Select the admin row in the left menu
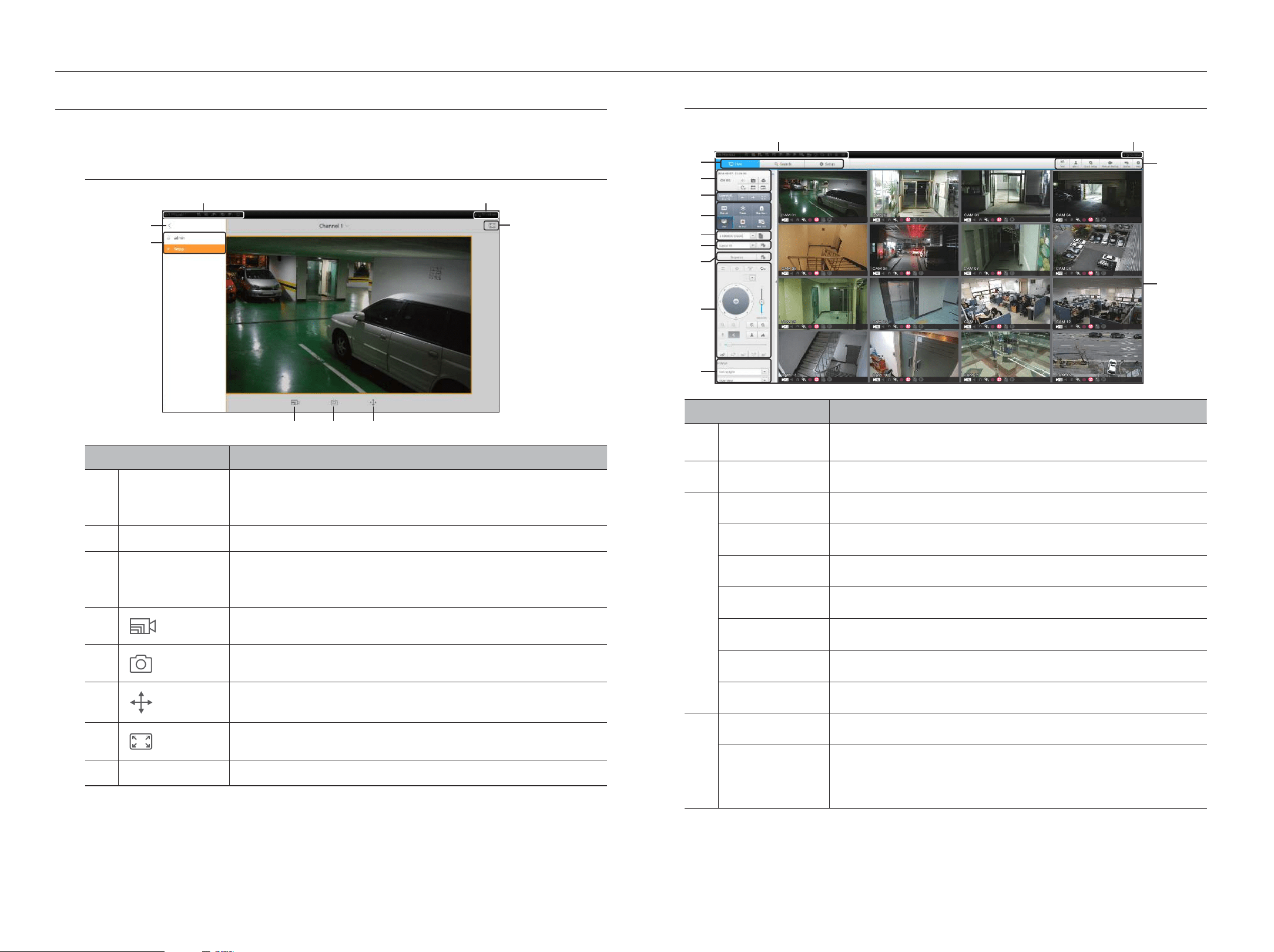The height and width of the screenshot is (952, 1274). 195,238
